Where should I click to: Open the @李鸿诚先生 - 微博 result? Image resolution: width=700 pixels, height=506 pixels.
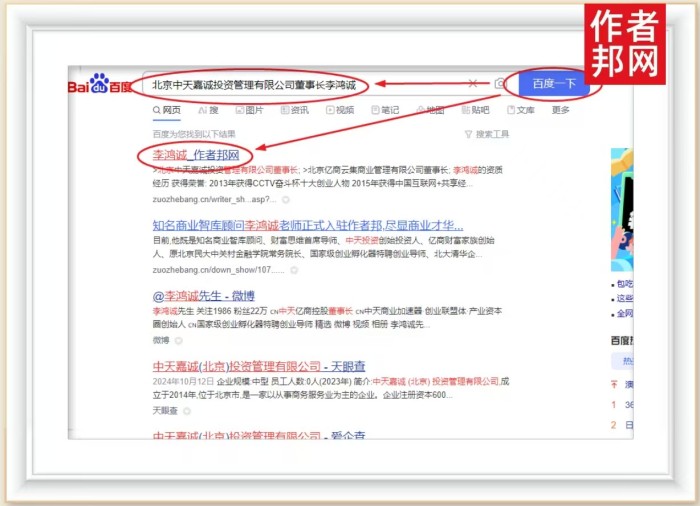[x=203, y=296]
